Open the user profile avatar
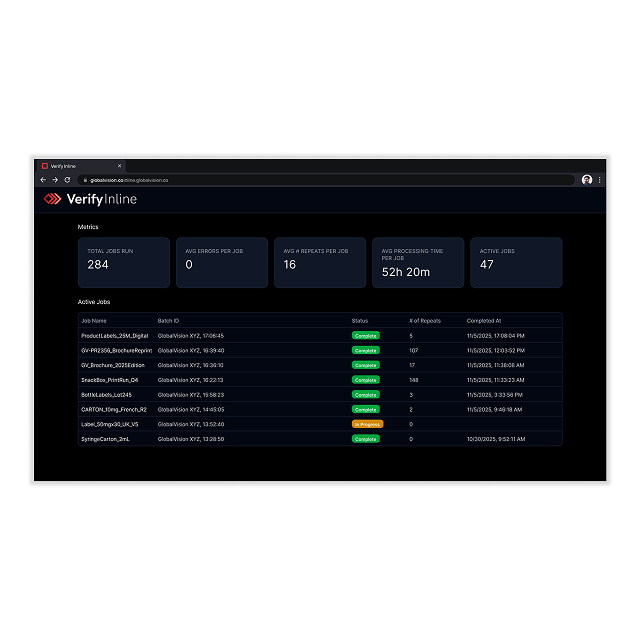Image resolution: width=640 pixels, height=640 pixels. (x=587, y=180)
